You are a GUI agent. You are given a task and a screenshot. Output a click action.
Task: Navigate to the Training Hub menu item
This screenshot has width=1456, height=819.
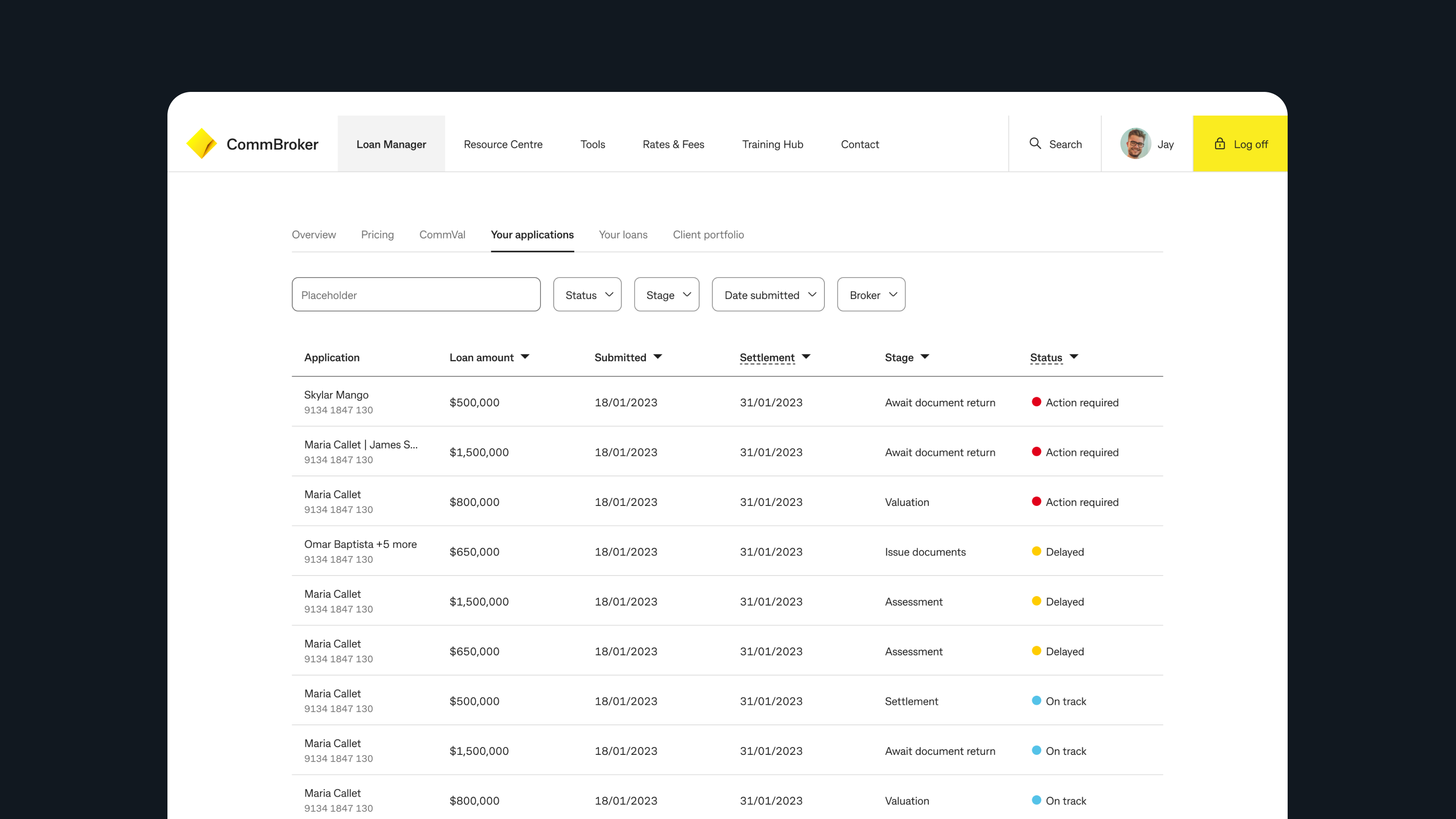[x=772, y=144]
